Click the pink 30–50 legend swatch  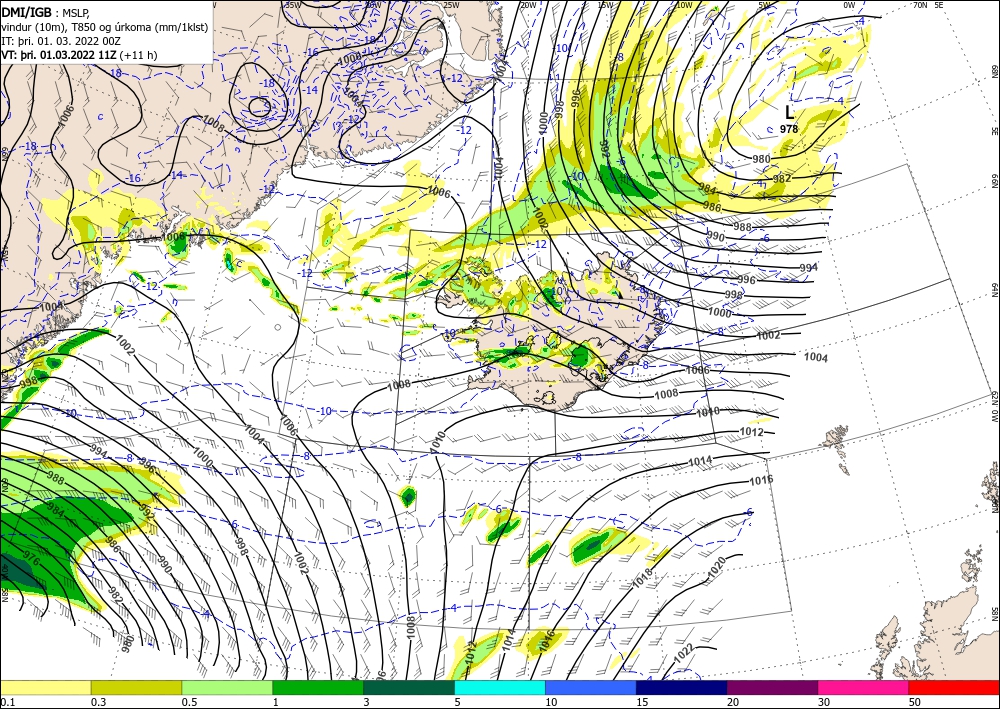(863, 687)
